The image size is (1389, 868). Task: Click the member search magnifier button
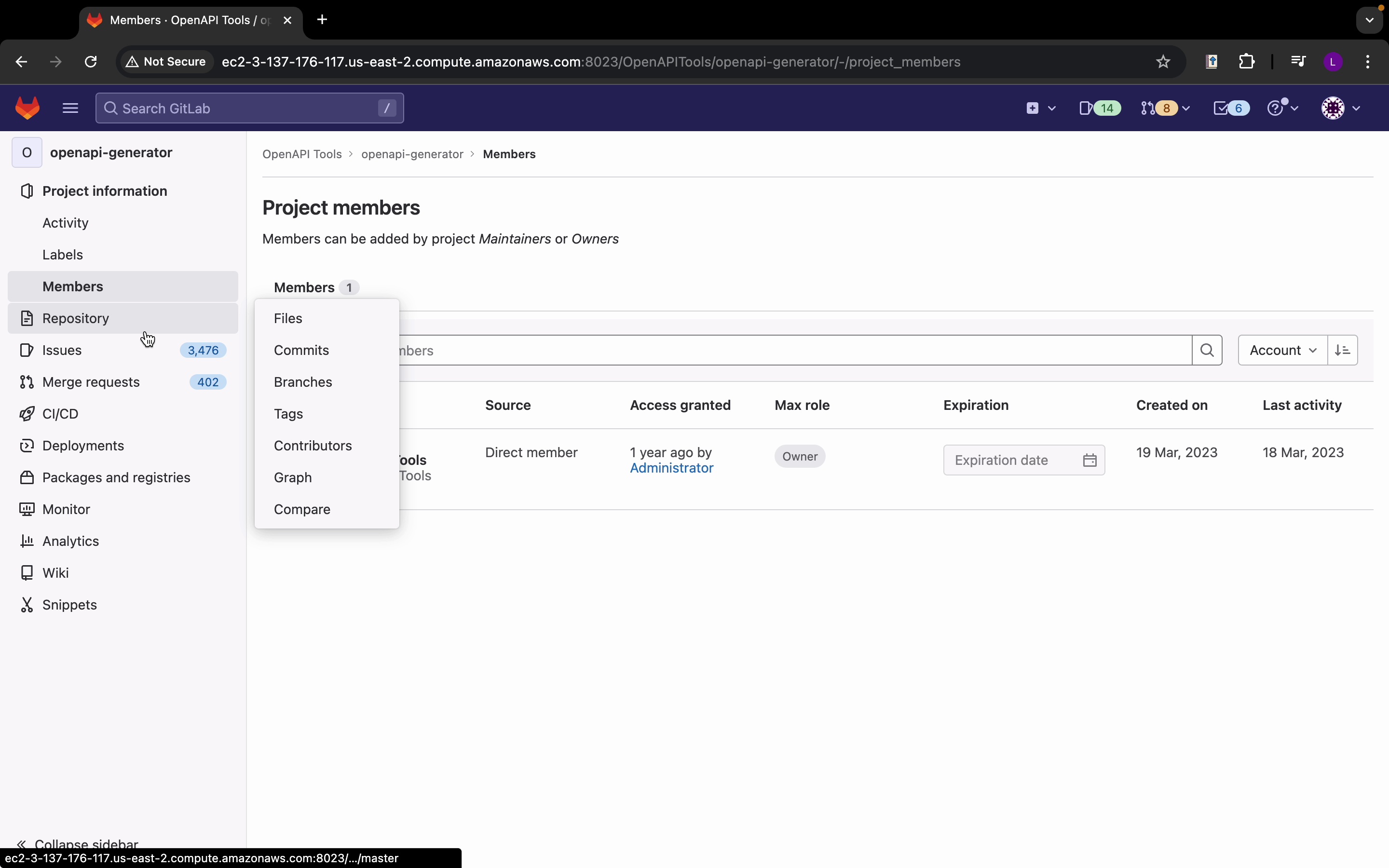[1207, 350]
